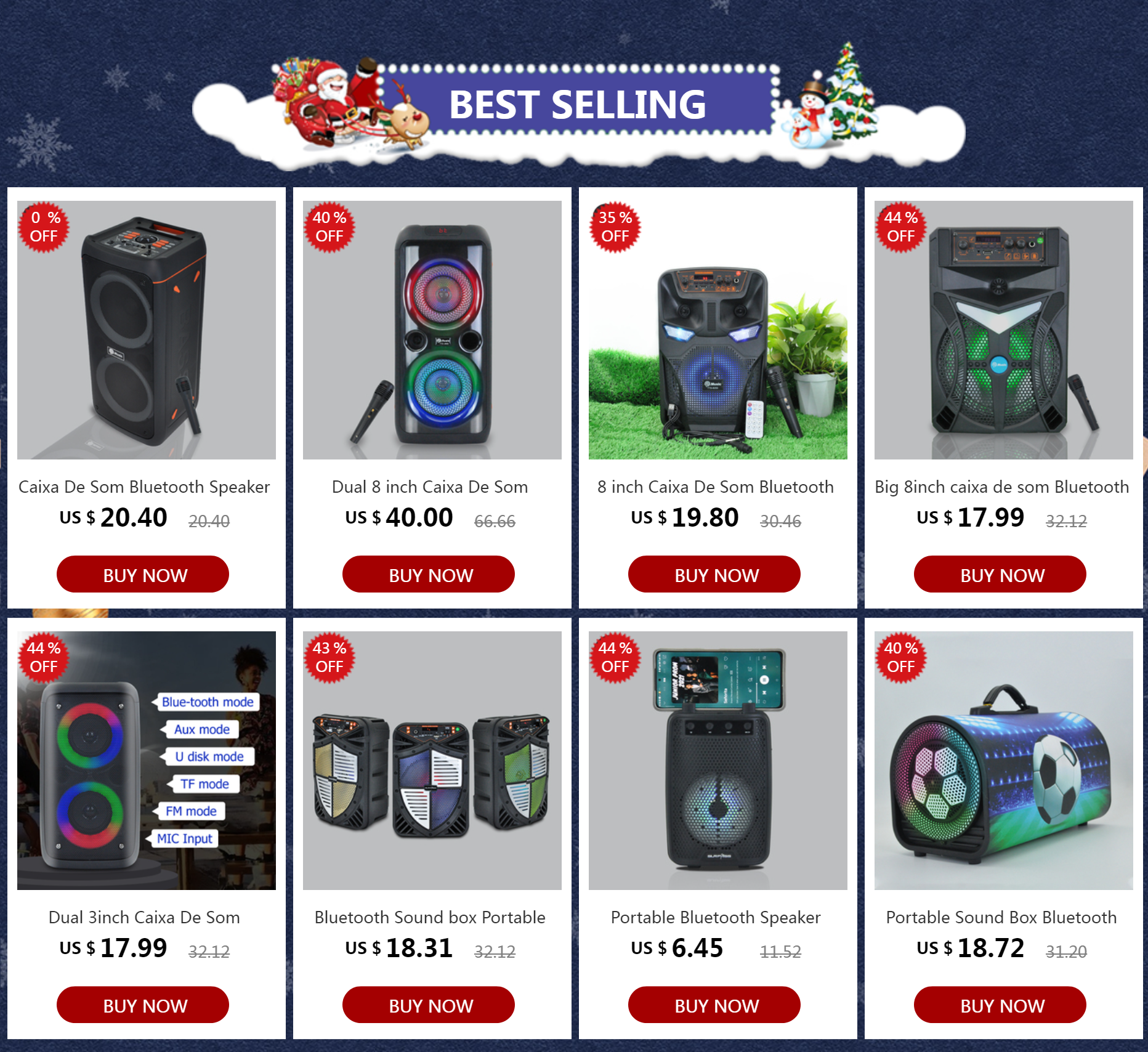Click BUY NOW under Big 8inch caixa de som
1148x1052 pixels.
click(x=1000, y=574)
